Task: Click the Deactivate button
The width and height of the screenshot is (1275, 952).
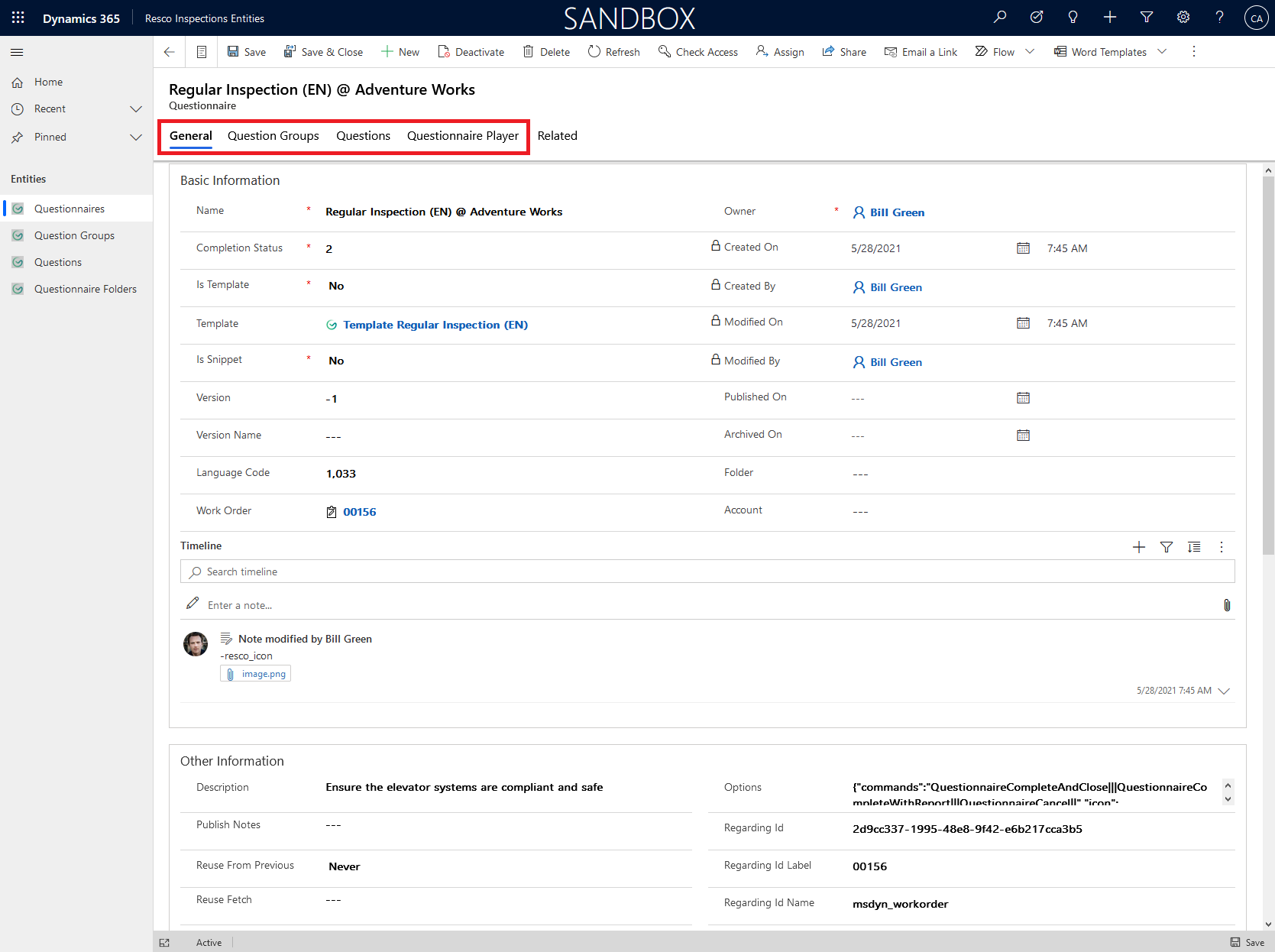Action: click(x=471, y=52)
